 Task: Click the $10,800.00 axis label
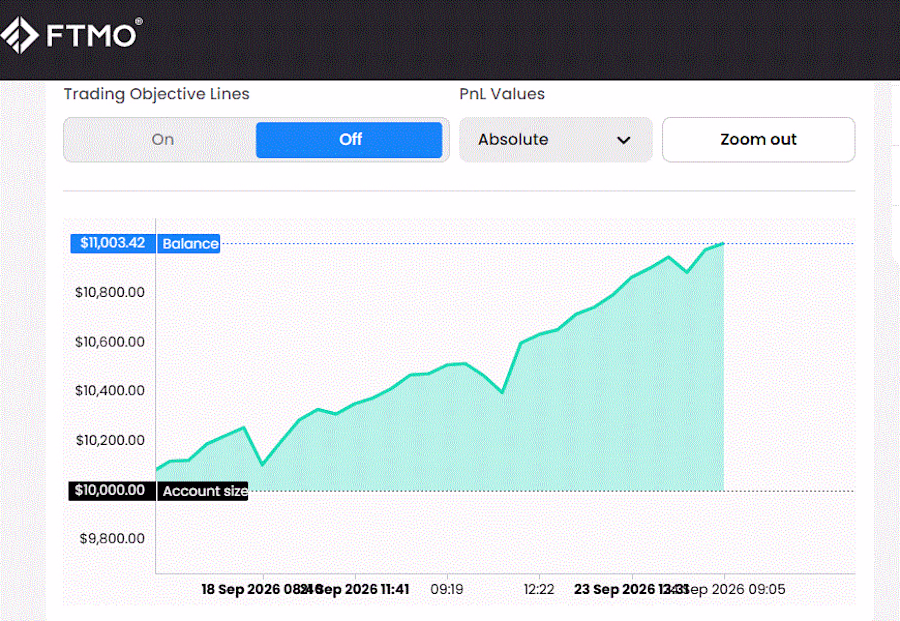click(110, 292)
